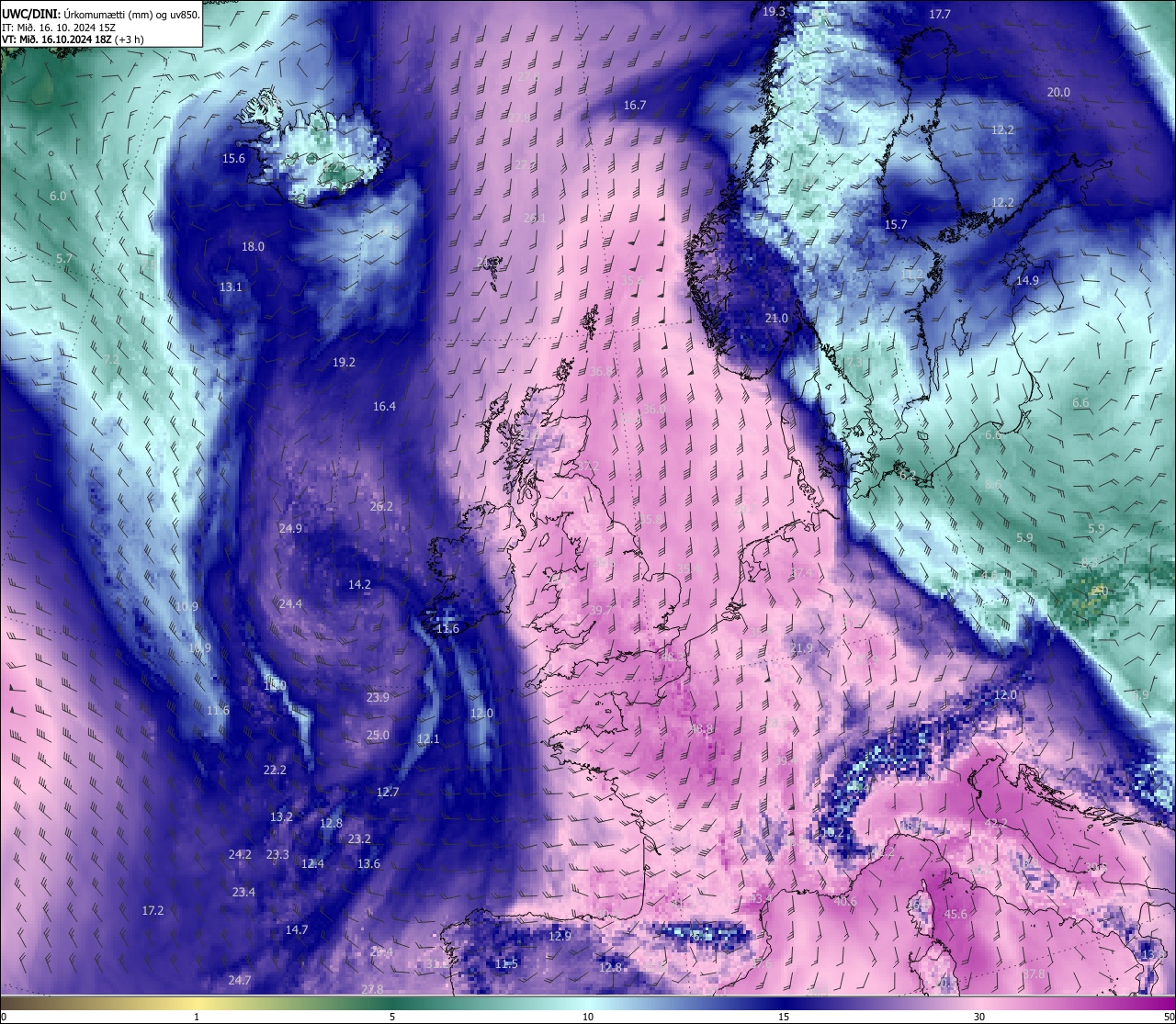This screenshot has height=1024, width=1176.
Task: Click the 24.9 value label
Action: point(290,528)
